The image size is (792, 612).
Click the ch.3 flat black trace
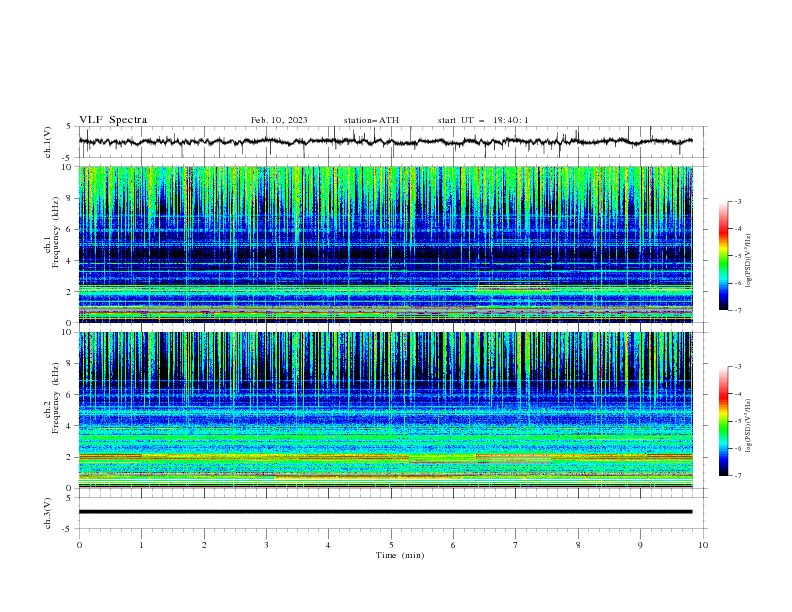pyautogui.click(x=385, y=512)
